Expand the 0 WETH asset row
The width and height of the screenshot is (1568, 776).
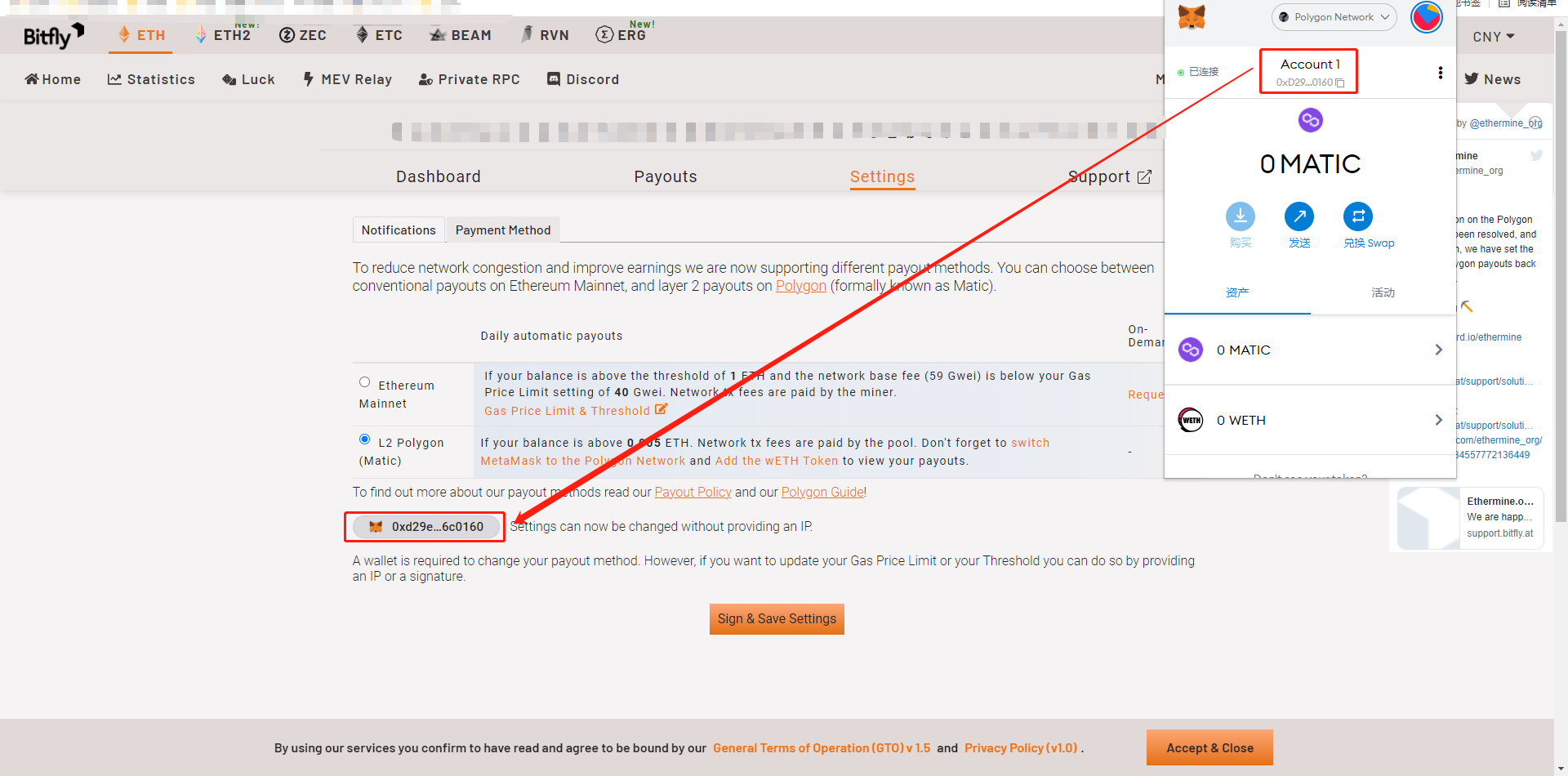point(1310,420)
